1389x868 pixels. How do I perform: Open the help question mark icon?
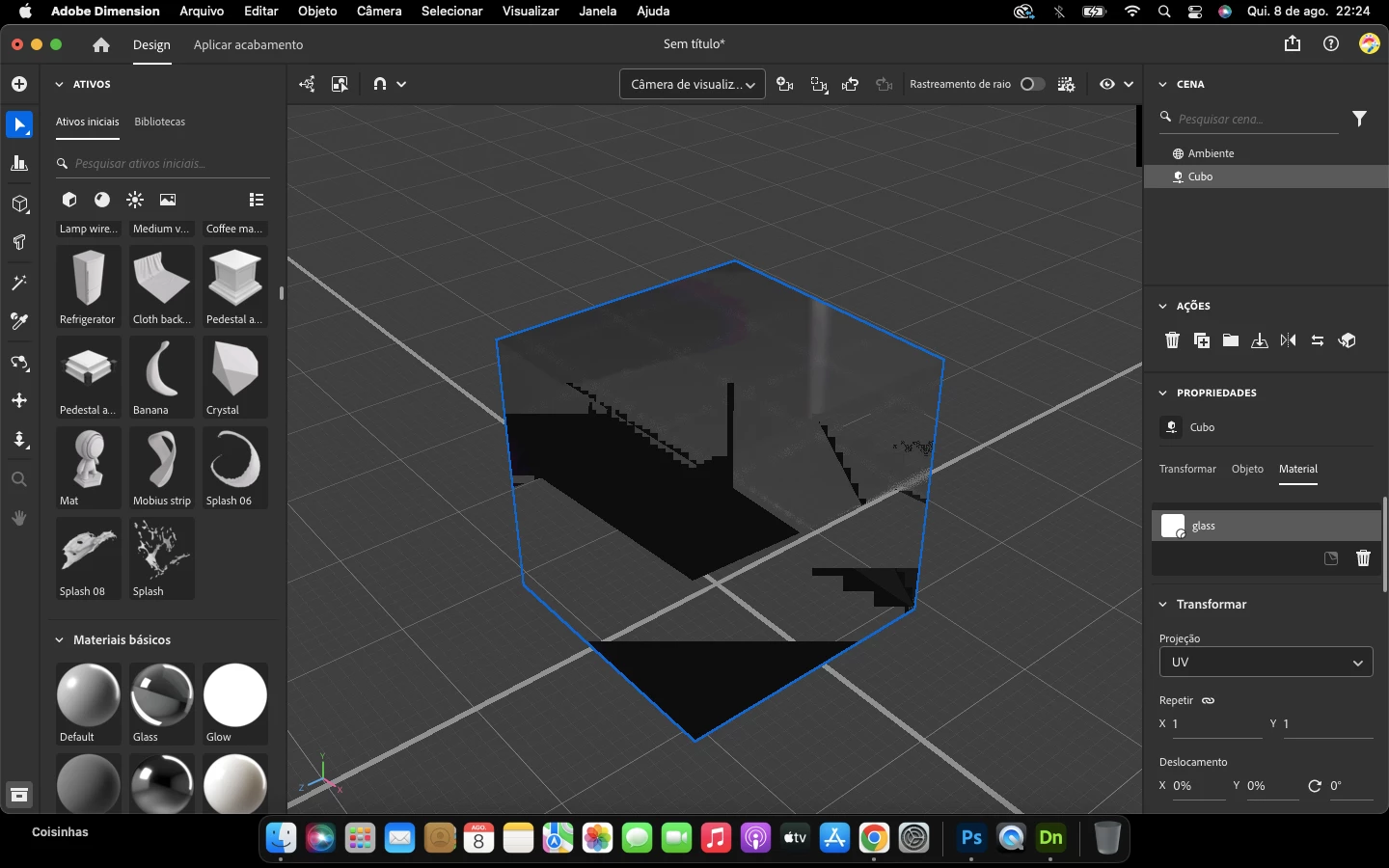[x=1331, y=43]
